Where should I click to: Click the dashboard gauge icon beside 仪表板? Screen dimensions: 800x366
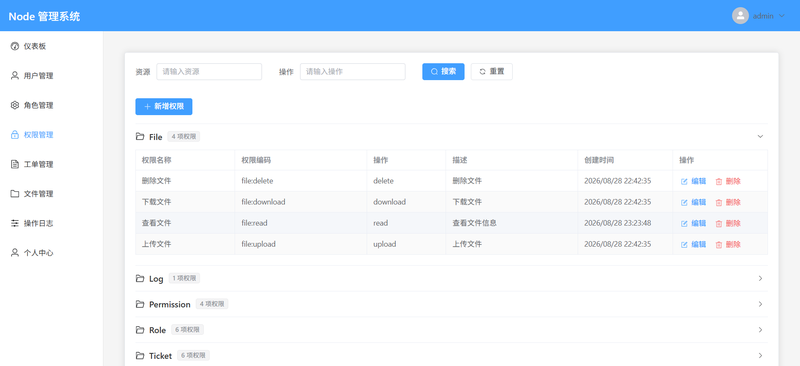coord(15,46)
